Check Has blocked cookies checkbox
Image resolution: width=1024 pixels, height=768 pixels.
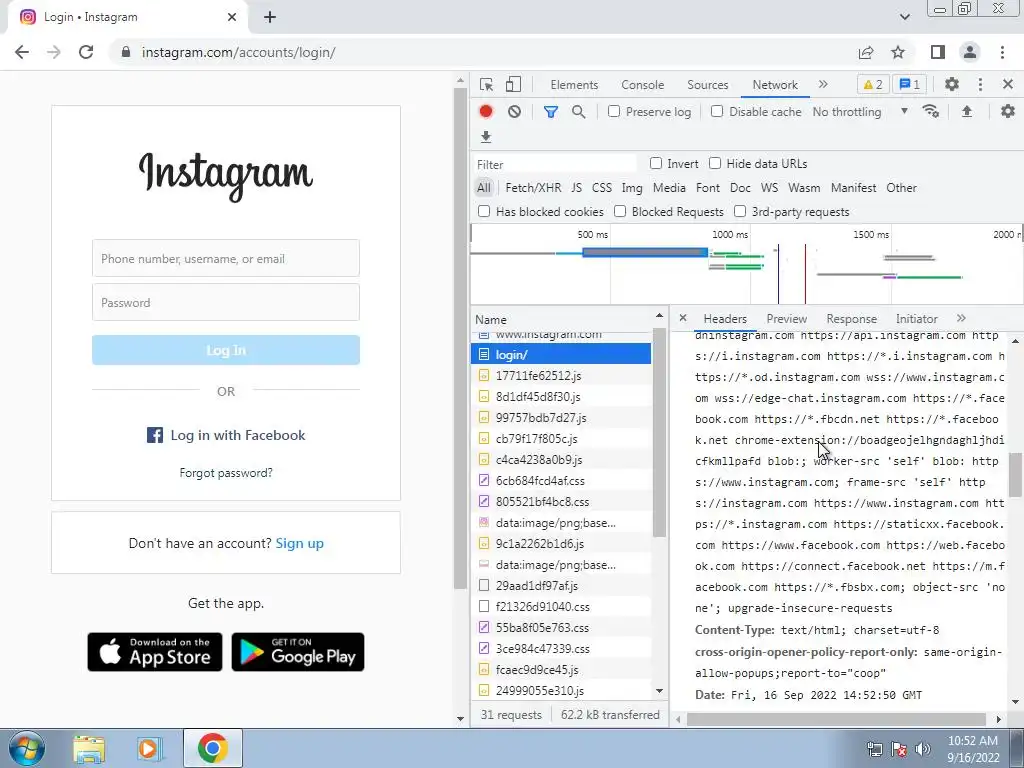(x=484, y=212)
